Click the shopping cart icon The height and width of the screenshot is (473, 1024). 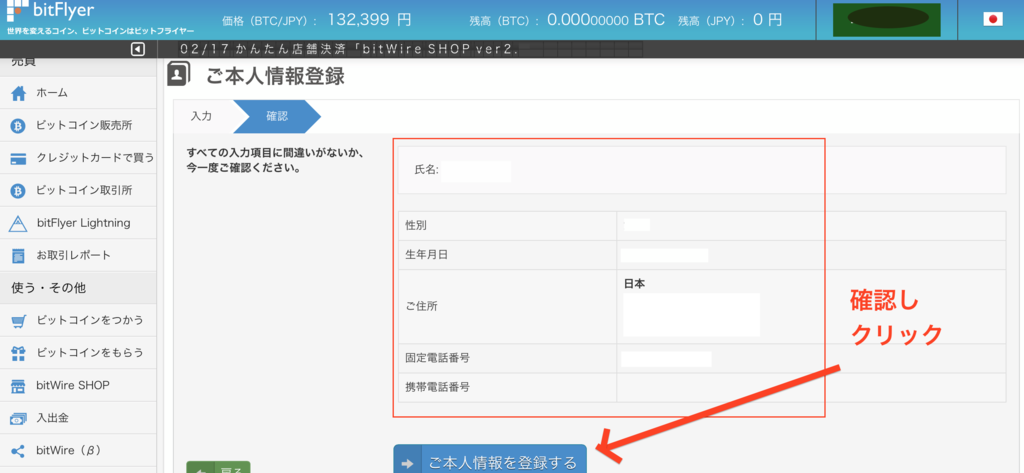[18, 321]
